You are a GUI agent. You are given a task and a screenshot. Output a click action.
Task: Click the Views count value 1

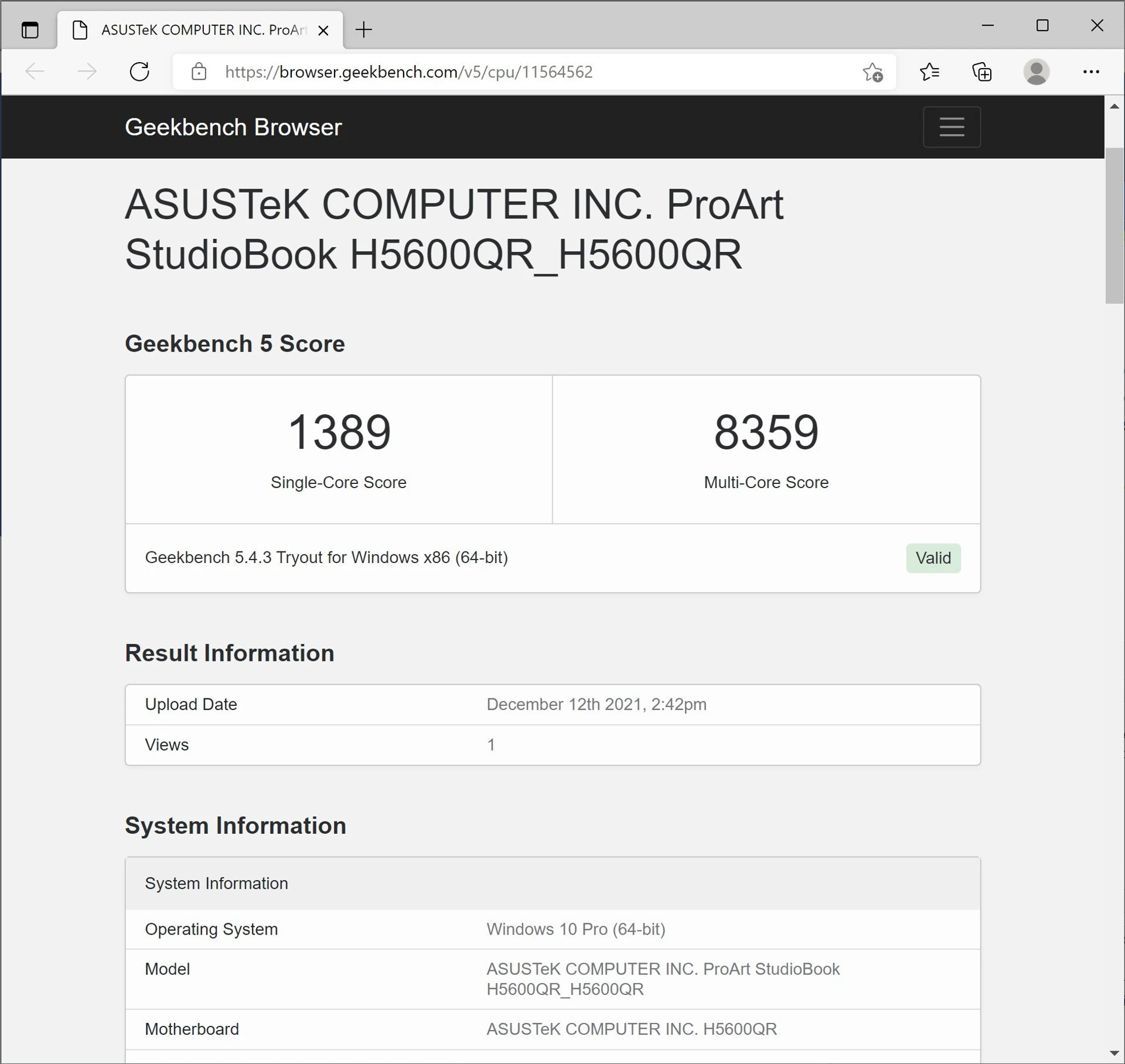(x=491, y=745)
